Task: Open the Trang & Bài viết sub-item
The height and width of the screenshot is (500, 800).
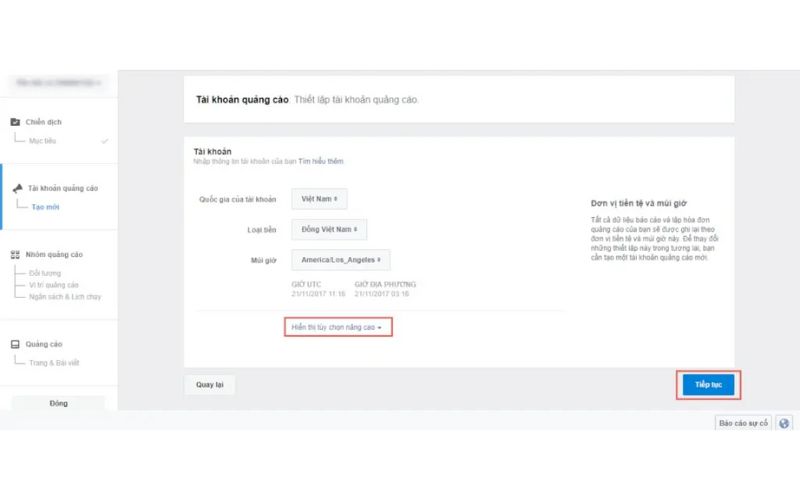Action: (x=54, y=363)
